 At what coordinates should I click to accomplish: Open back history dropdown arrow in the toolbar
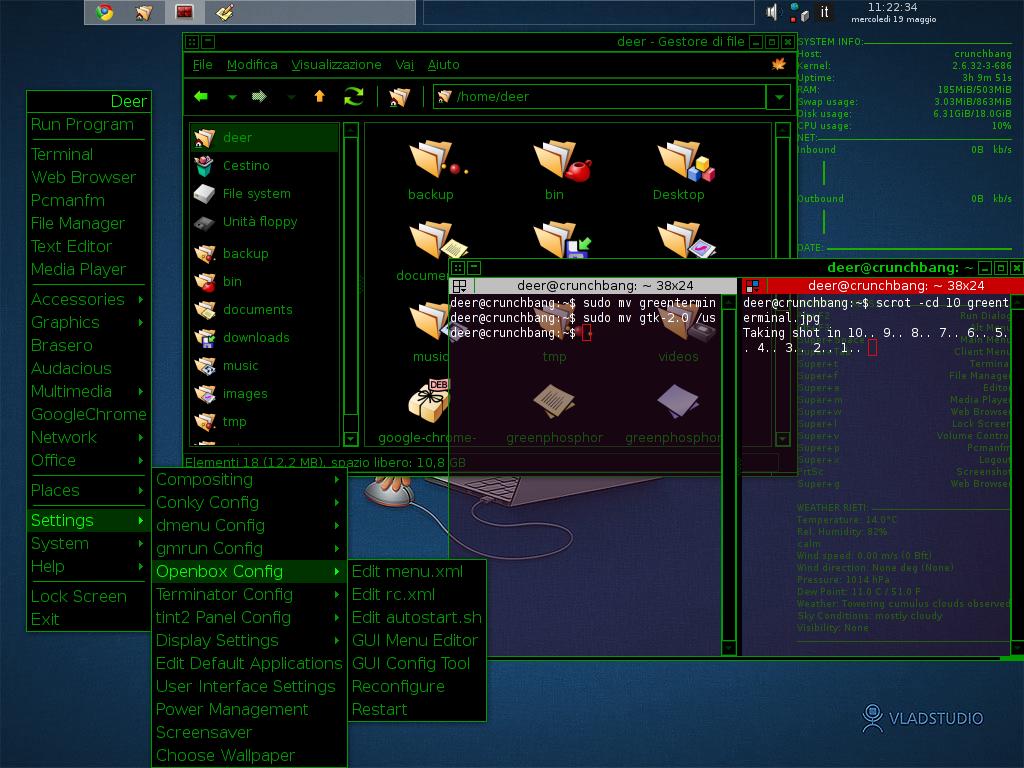pos(232,97)
